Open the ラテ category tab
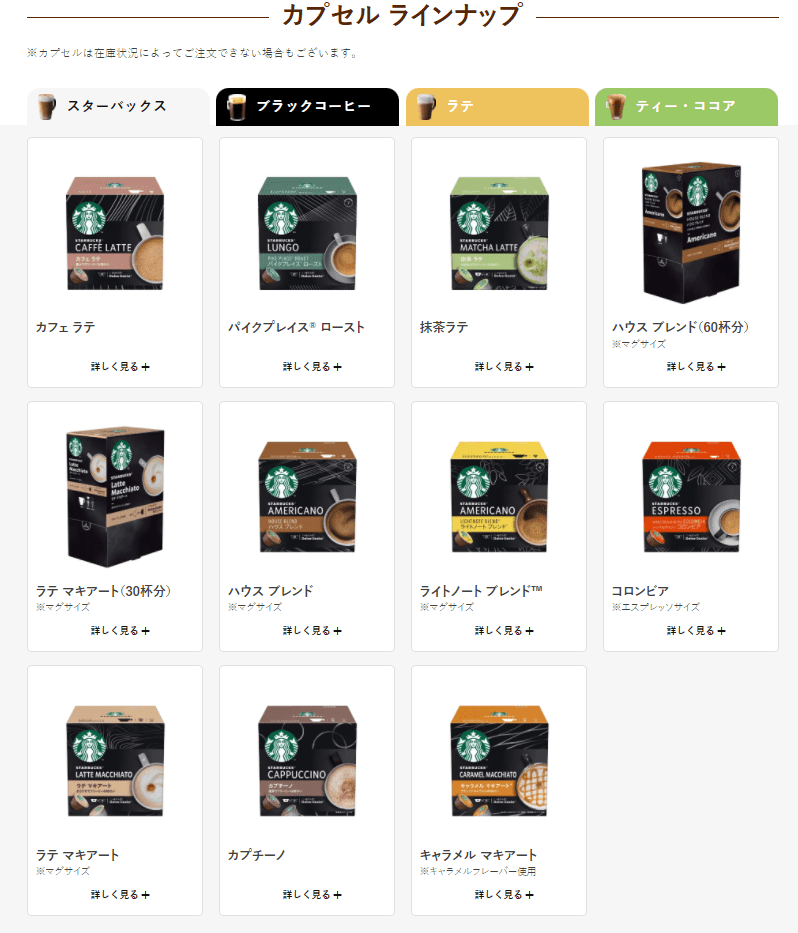Viewport: 798px width, 933px height. (497, 107)
